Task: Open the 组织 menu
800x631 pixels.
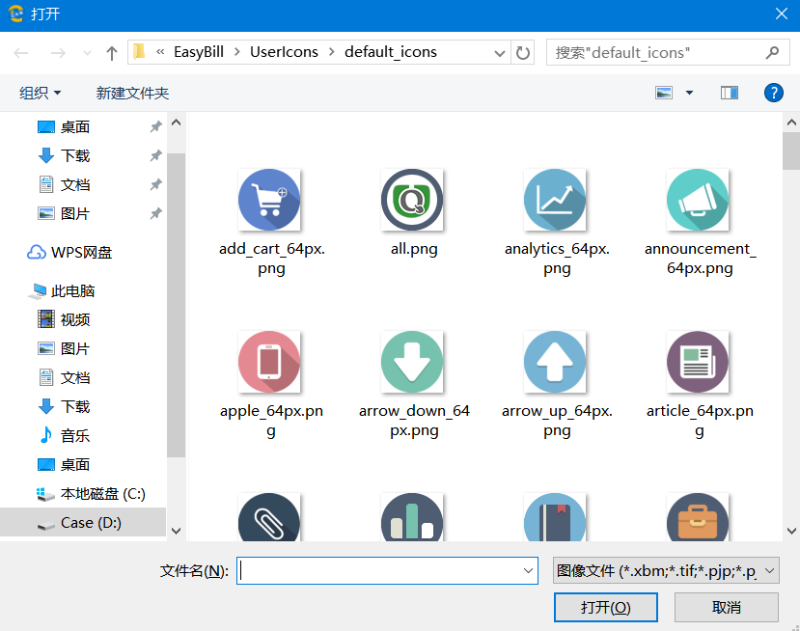Action: click(40, 93)
